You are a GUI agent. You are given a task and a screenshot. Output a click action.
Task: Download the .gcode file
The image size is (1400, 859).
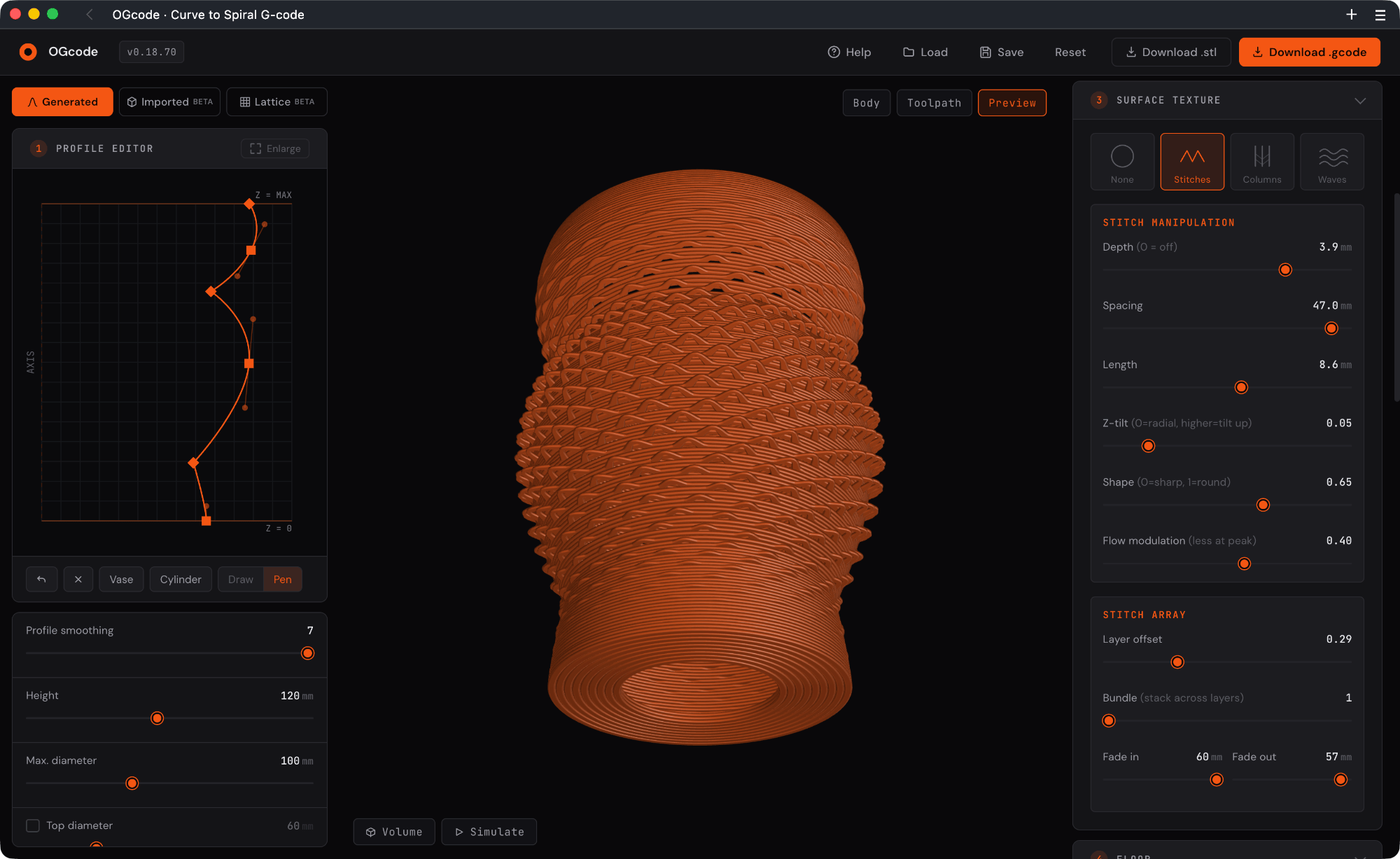point(1310,52)
